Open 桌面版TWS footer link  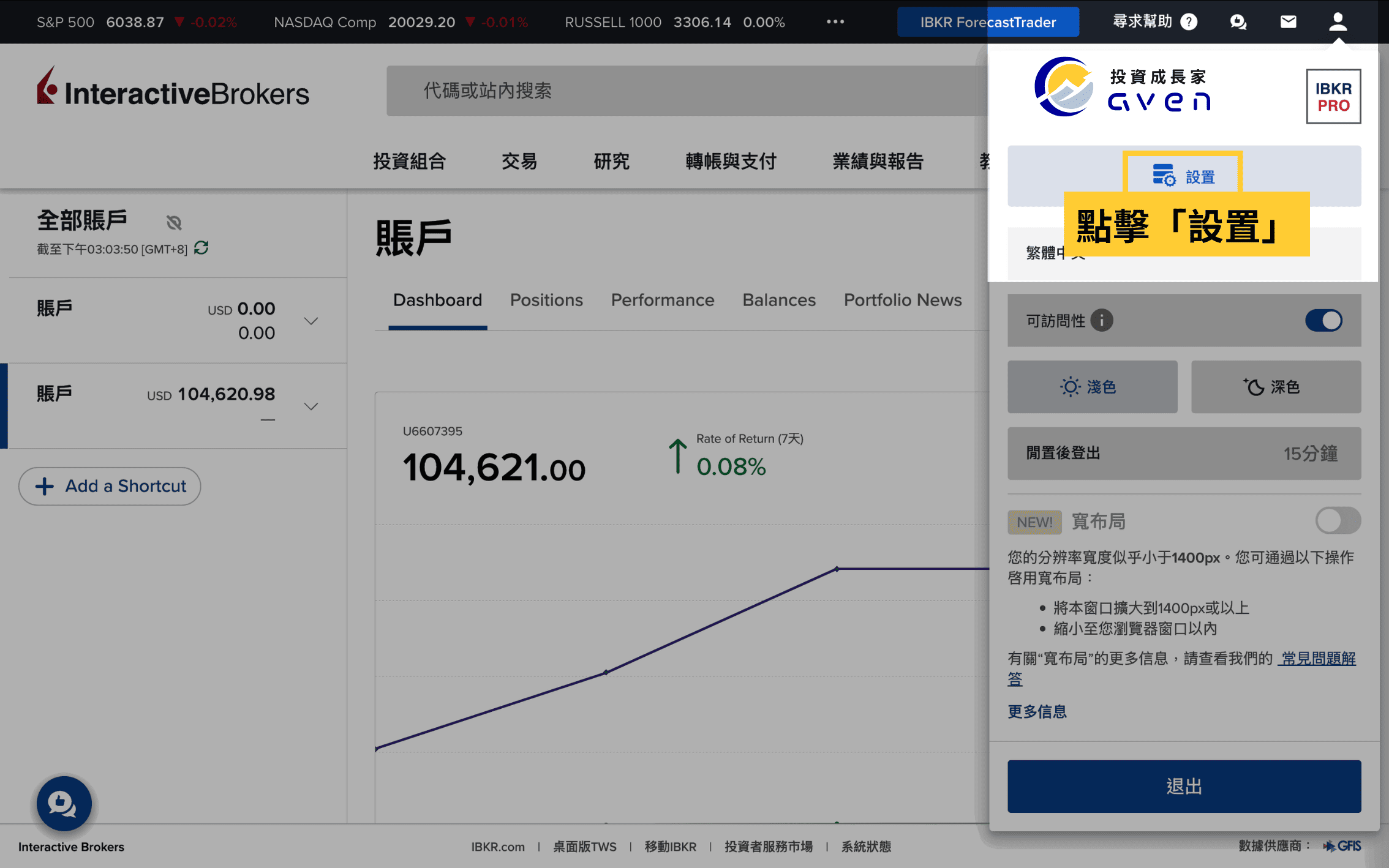[x=585, y=847]
